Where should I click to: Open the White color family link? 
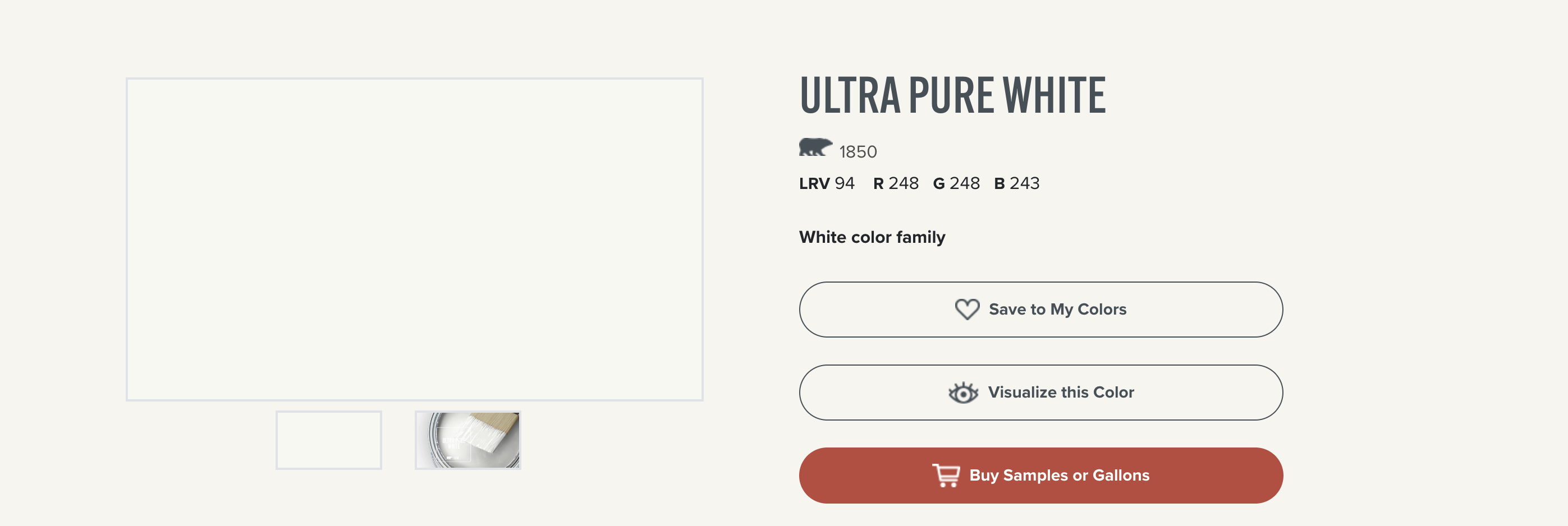click(x=872, y=237)
